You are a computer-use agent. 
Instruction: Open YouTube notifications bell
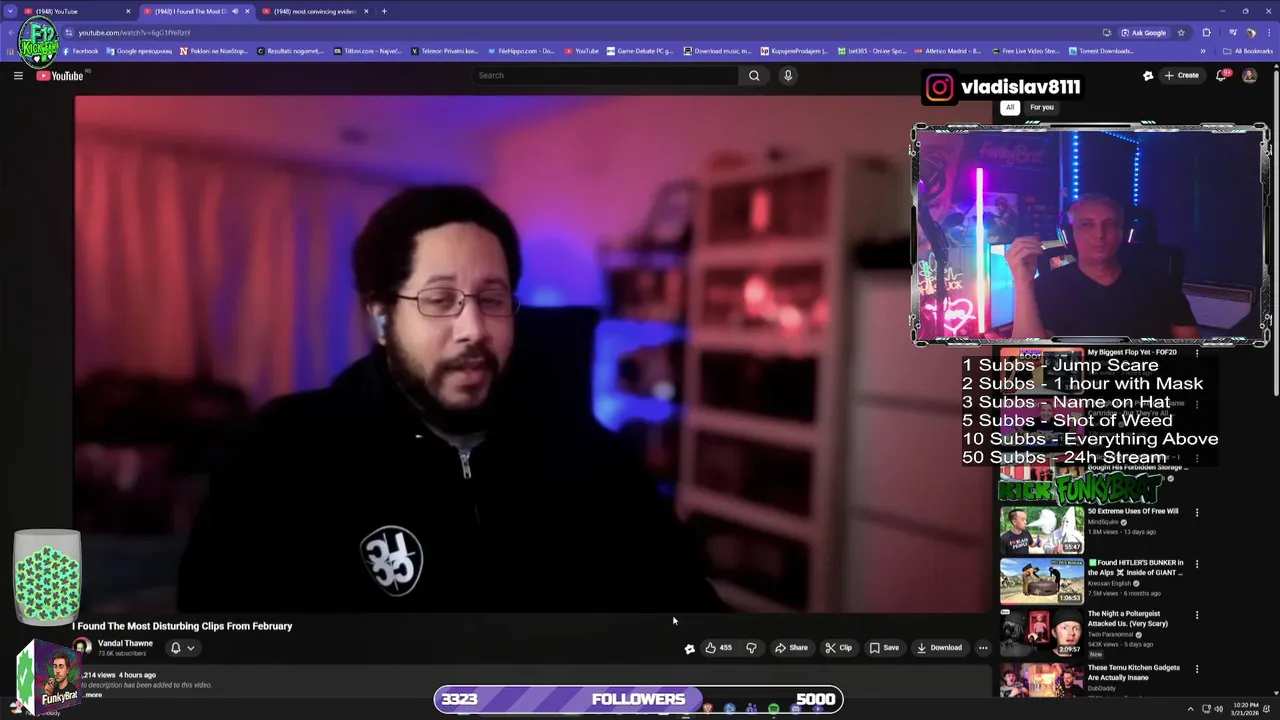1221,75
